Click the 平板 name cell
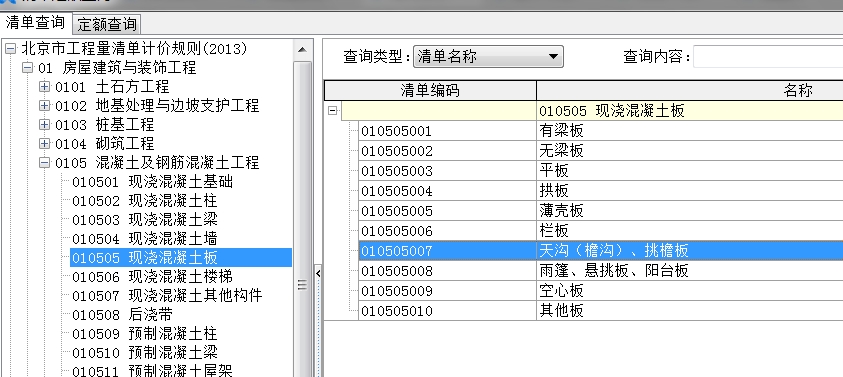The width and height of the screenshot is (843, 377). click(690, 171)
